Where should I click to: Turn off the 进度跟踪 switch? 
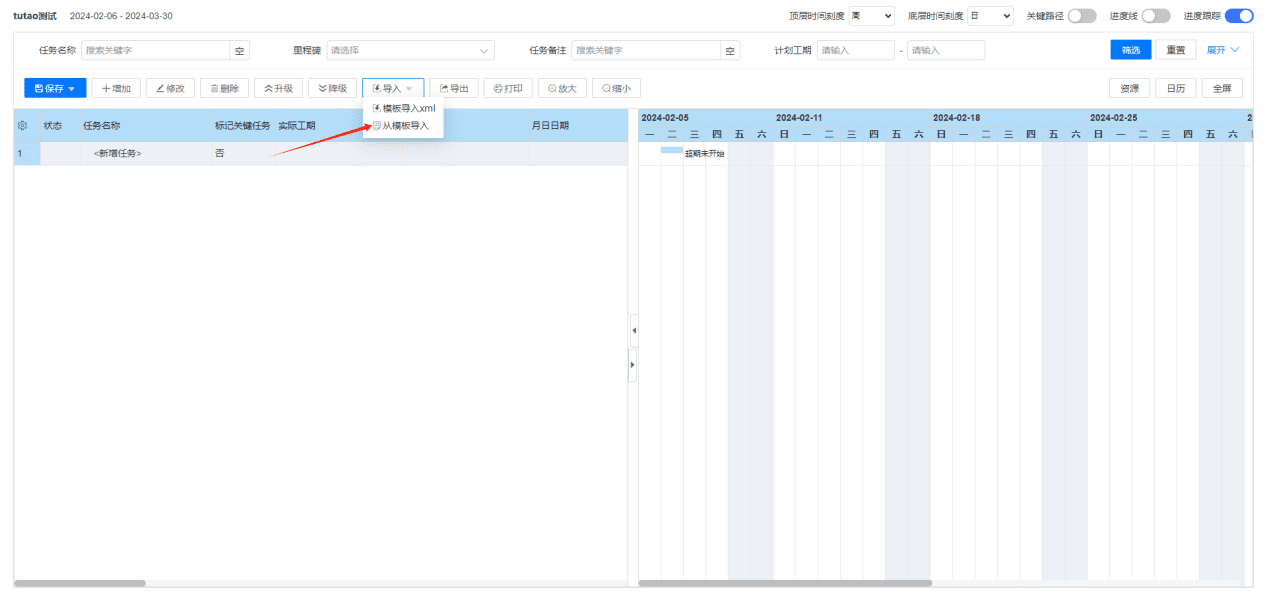pos(1239,16)
